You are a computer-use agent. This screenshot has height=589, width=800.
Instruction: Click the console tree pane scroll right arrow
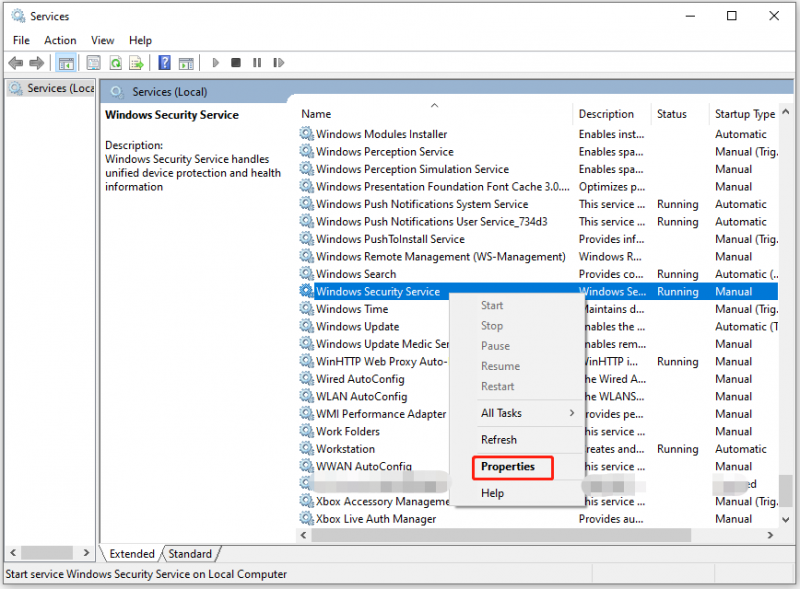[86, 553]
